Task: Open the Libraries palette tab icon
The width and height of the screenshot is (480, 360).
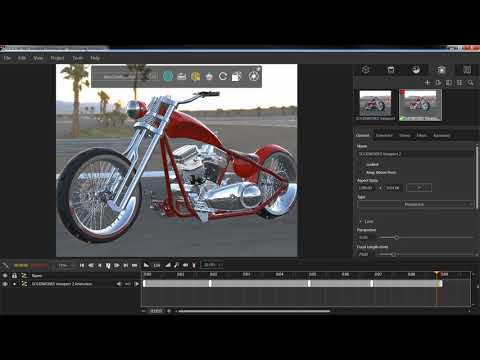Action: (x=467, y=69)
